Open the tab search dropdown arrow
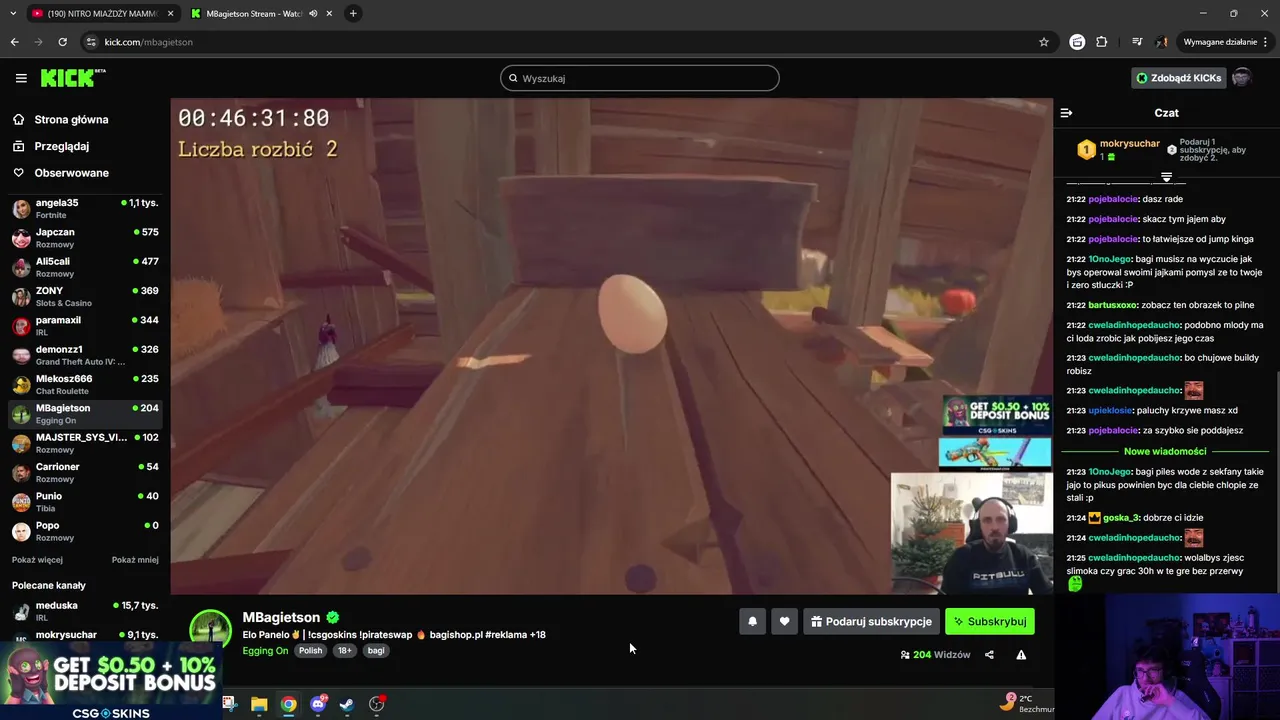Image resolution: width=1280 pixels, height=720 pixels. 12,13
